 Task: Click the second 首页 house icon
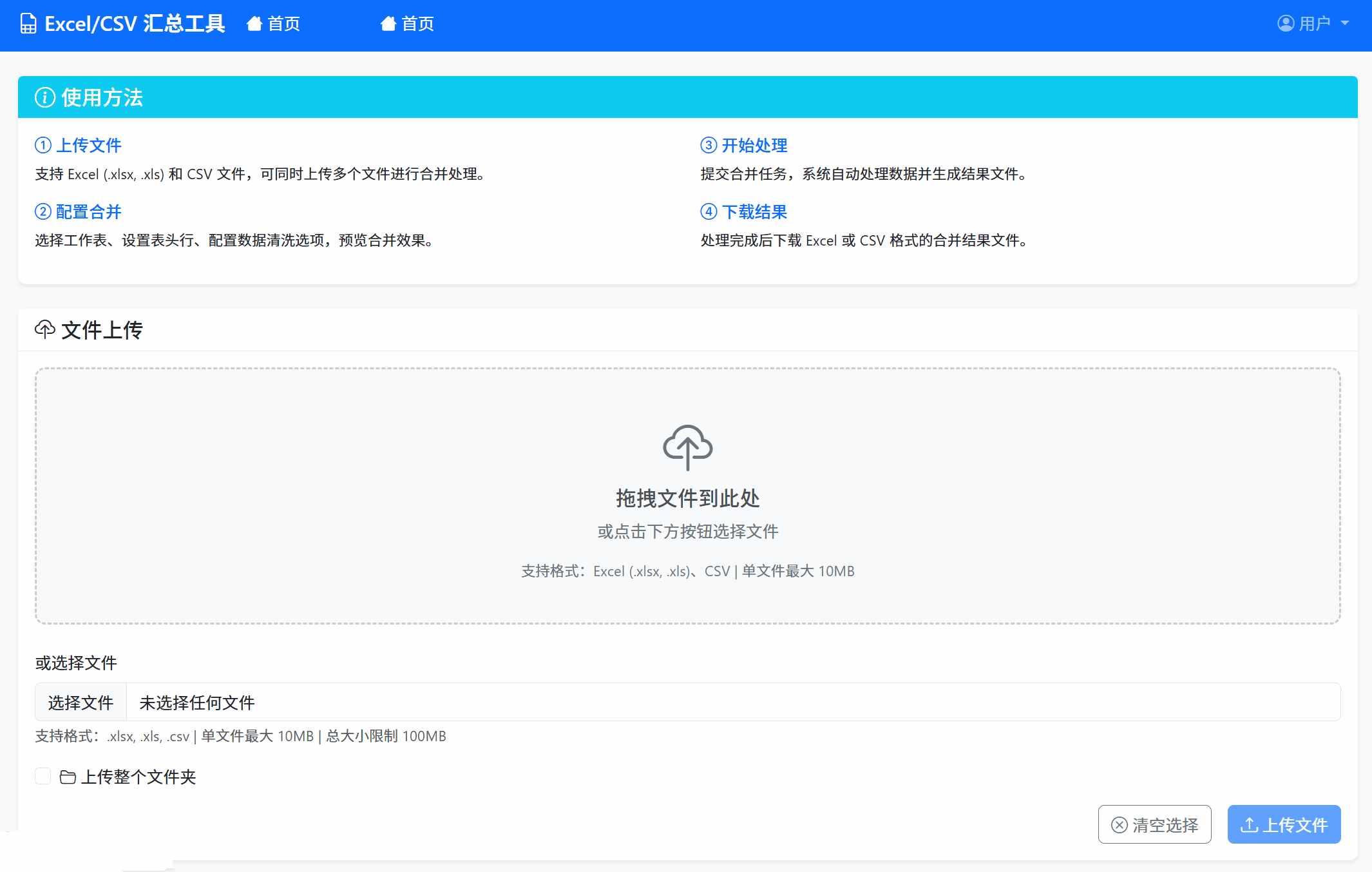click(x=388, y=24)
